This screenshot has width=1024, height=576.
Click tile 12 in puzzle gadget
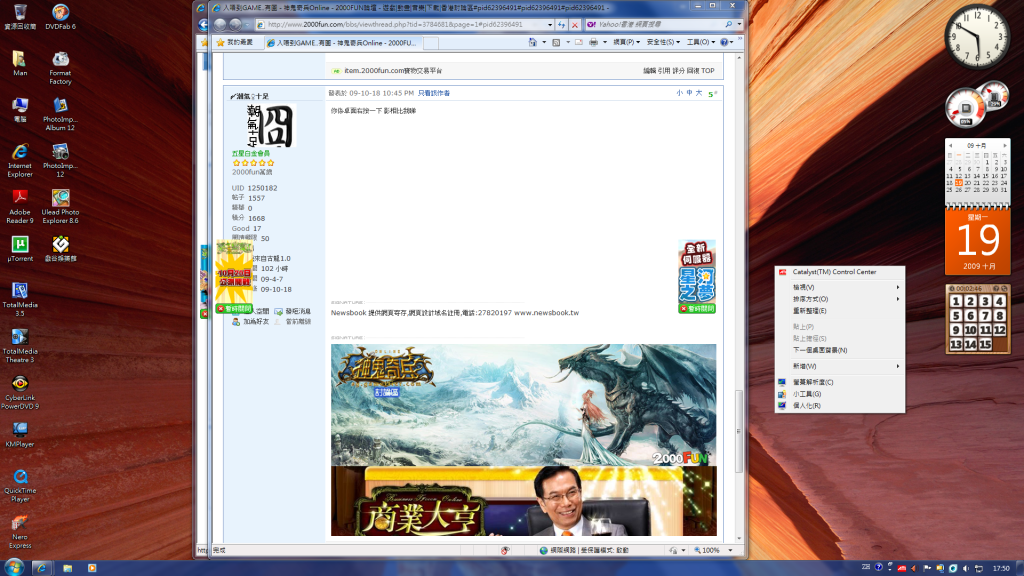point(999,330)
